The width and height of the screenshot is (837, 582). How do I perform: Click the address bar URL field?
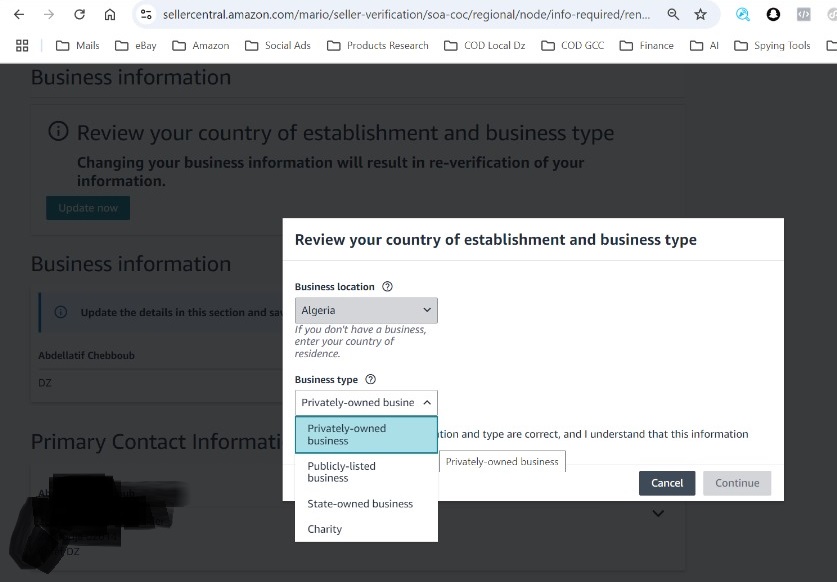(406, 14)
